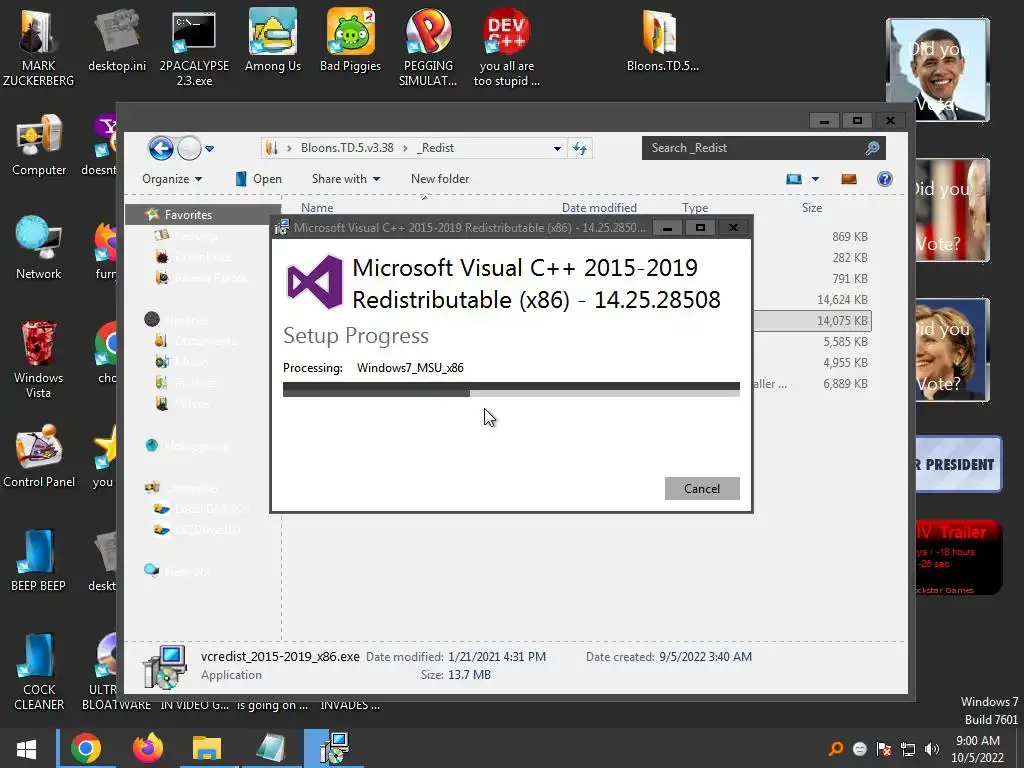This screenshot has width=1024, height=768.
Task: Open Firefox from the taskbar
Action: click(148, 749)
